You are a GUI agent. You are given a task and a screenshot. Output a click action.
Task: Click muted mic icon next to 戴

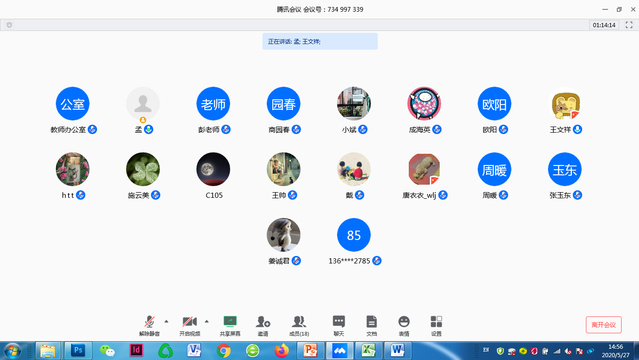pyautogui.click(x=359, y=195)
